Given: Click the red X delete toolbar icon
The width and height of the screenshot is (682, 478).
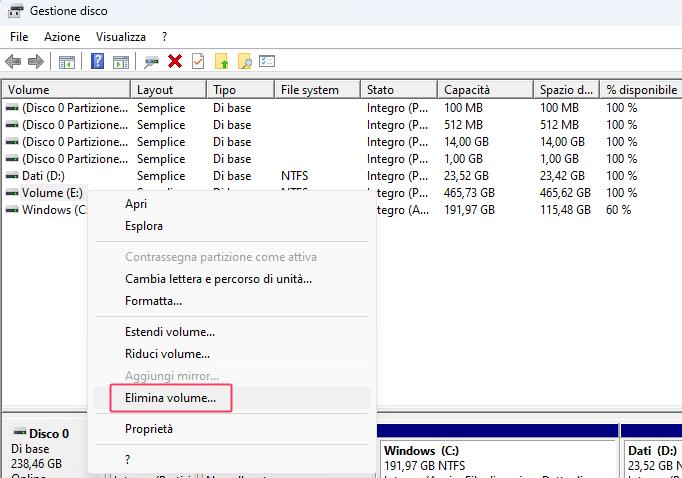Looking at the screenshot, I should pyautogui.click(x=175, y=61).
